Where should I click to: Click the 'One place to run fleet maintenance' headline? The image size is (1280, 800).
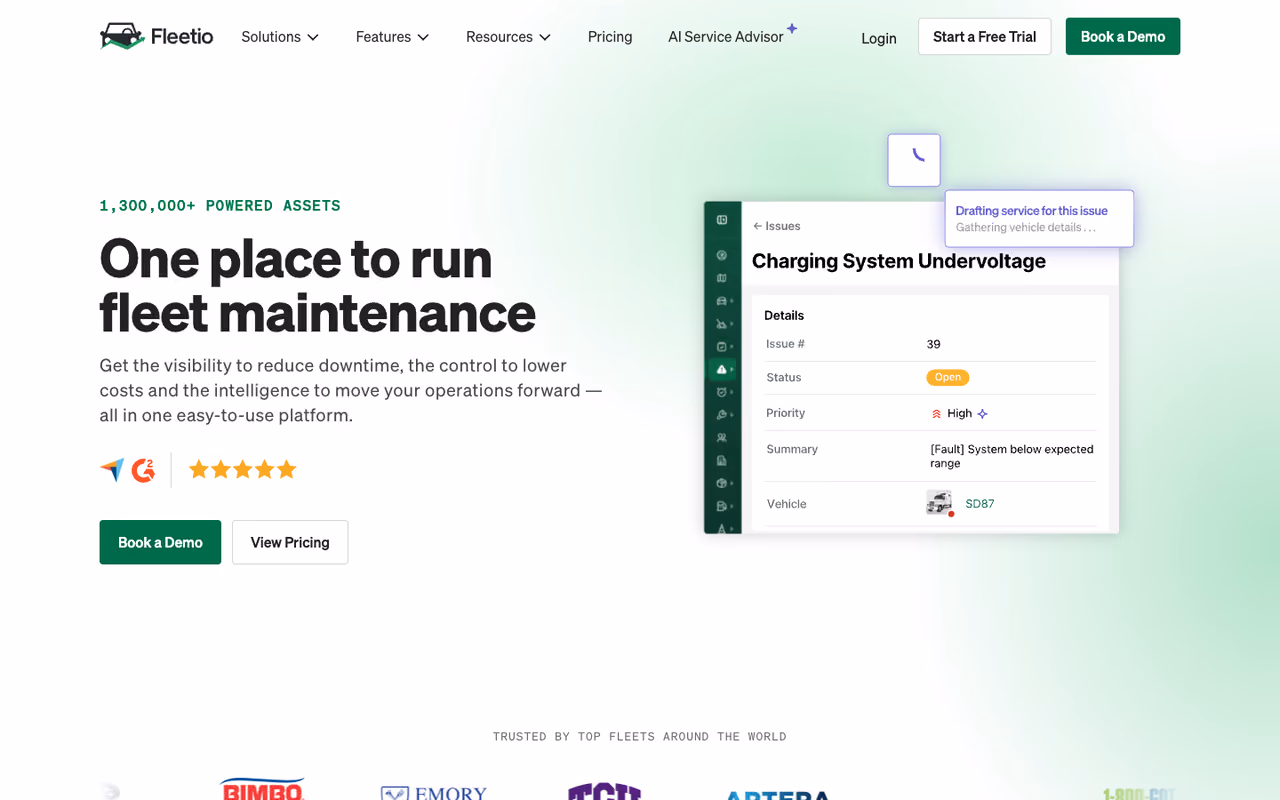pyautogui.click(x=318, y=285)
